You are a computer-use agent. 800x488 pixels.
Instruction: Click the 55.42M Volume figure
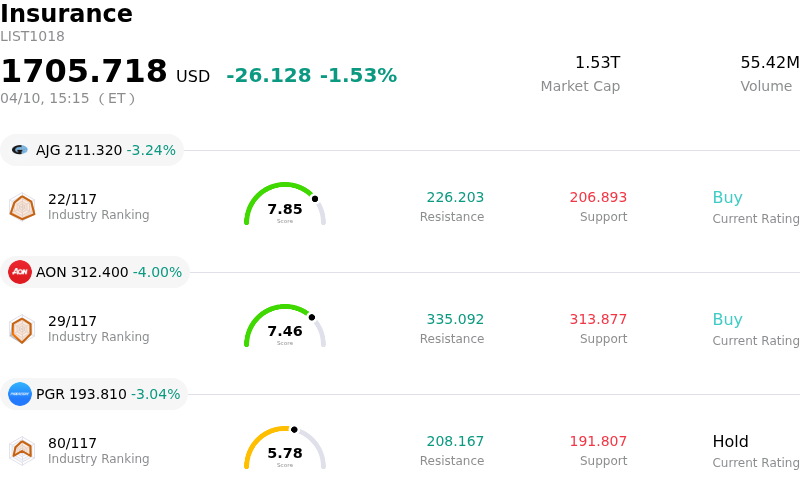tap(769, 63)
